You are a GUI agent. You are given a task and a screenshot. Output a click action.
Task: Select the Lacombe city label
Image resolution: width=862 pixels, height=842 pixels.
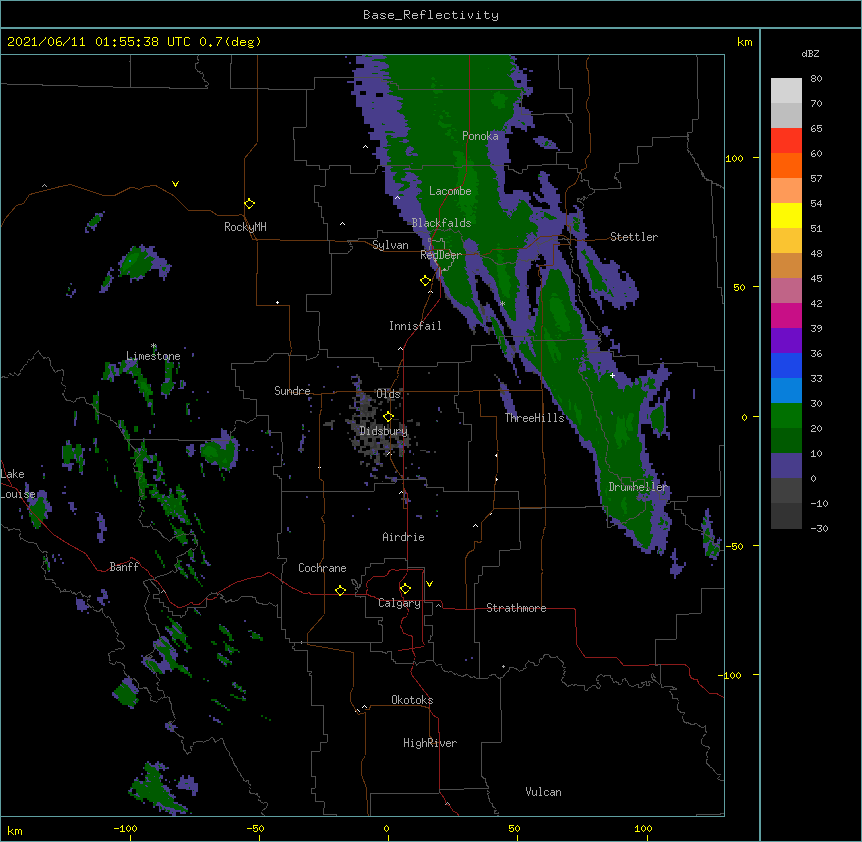pos(450,191)
